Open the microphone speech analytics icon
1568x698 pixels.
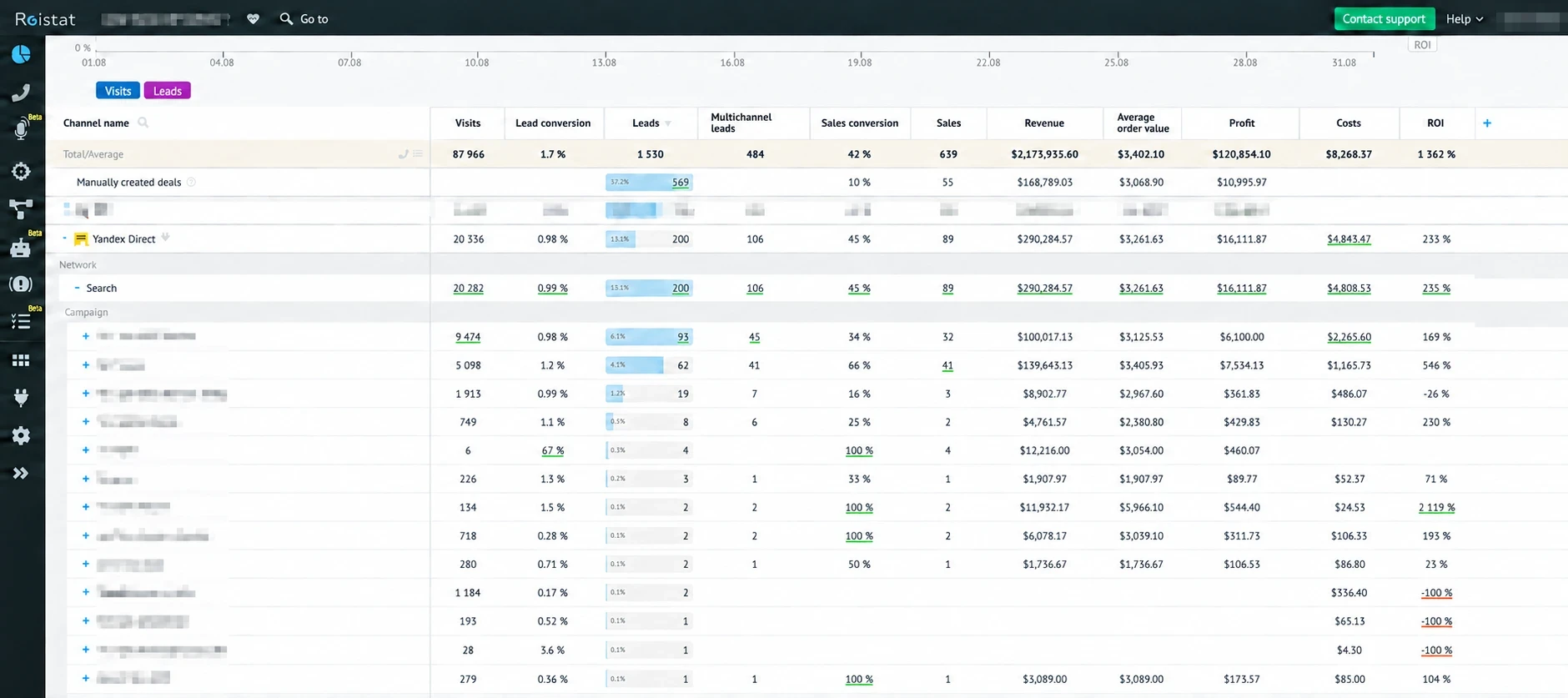[21, 129]
